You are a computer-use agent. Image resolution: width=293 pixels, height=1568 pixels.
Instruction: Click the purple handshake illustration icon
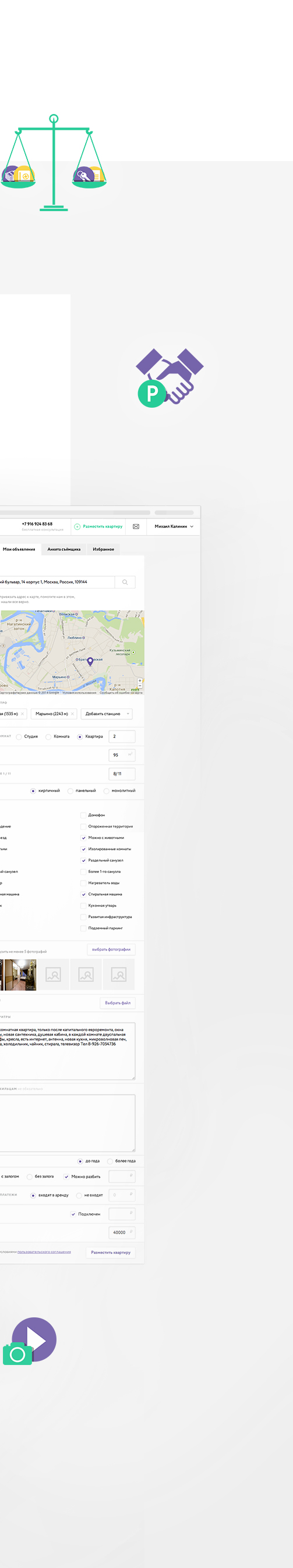(x=170, y=377)
